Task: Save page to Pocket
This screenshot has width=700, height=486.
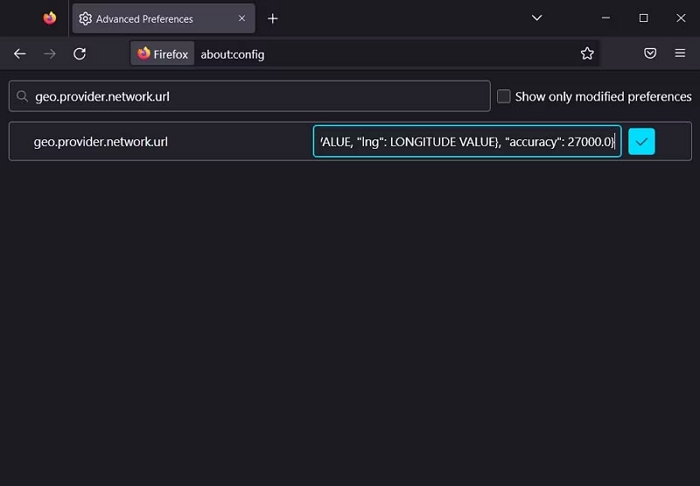Action: click(x=650, y=53)
